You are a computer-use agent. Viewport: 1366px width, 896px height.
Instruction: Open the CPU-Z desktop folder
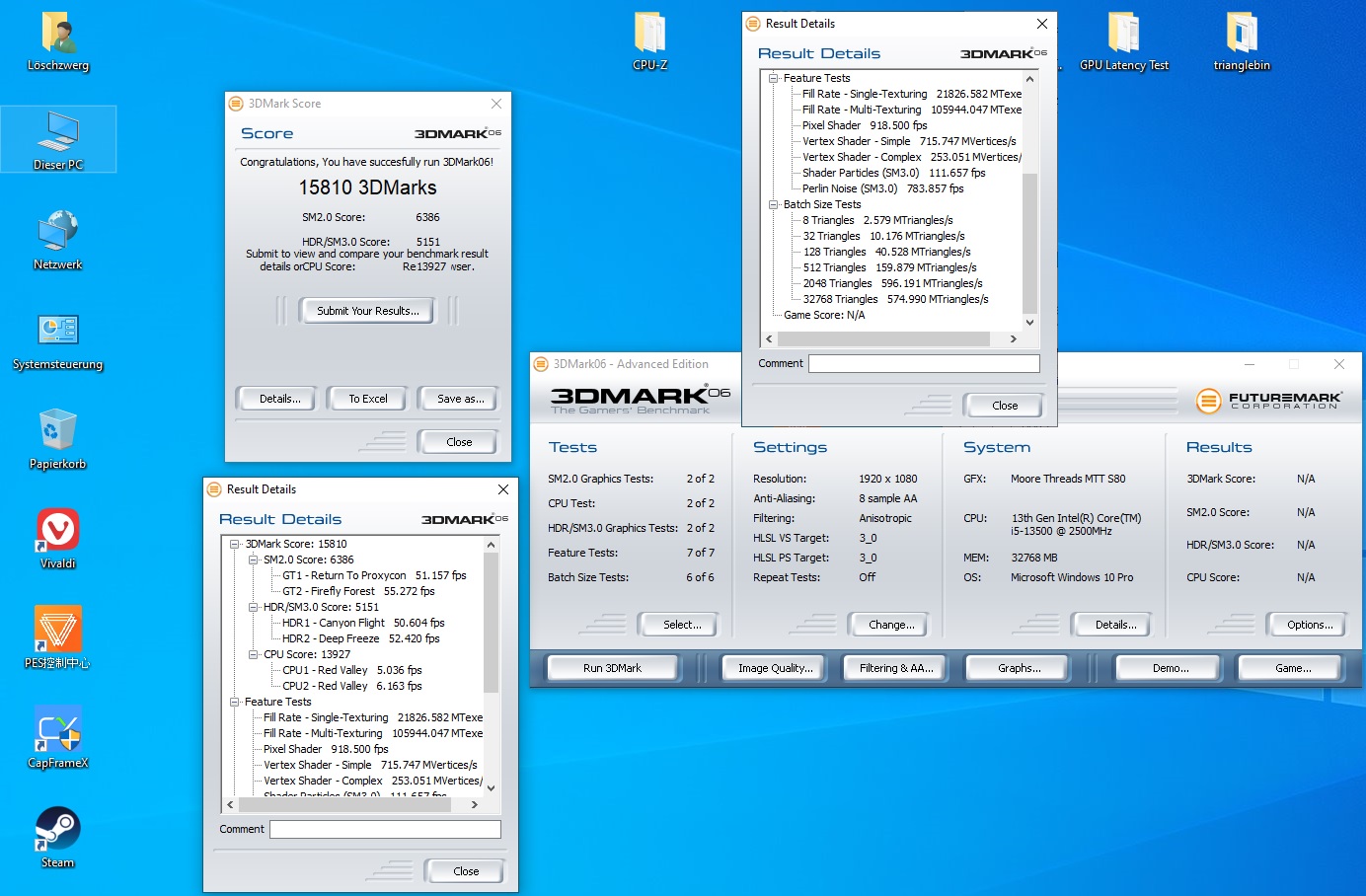point(650,41)
